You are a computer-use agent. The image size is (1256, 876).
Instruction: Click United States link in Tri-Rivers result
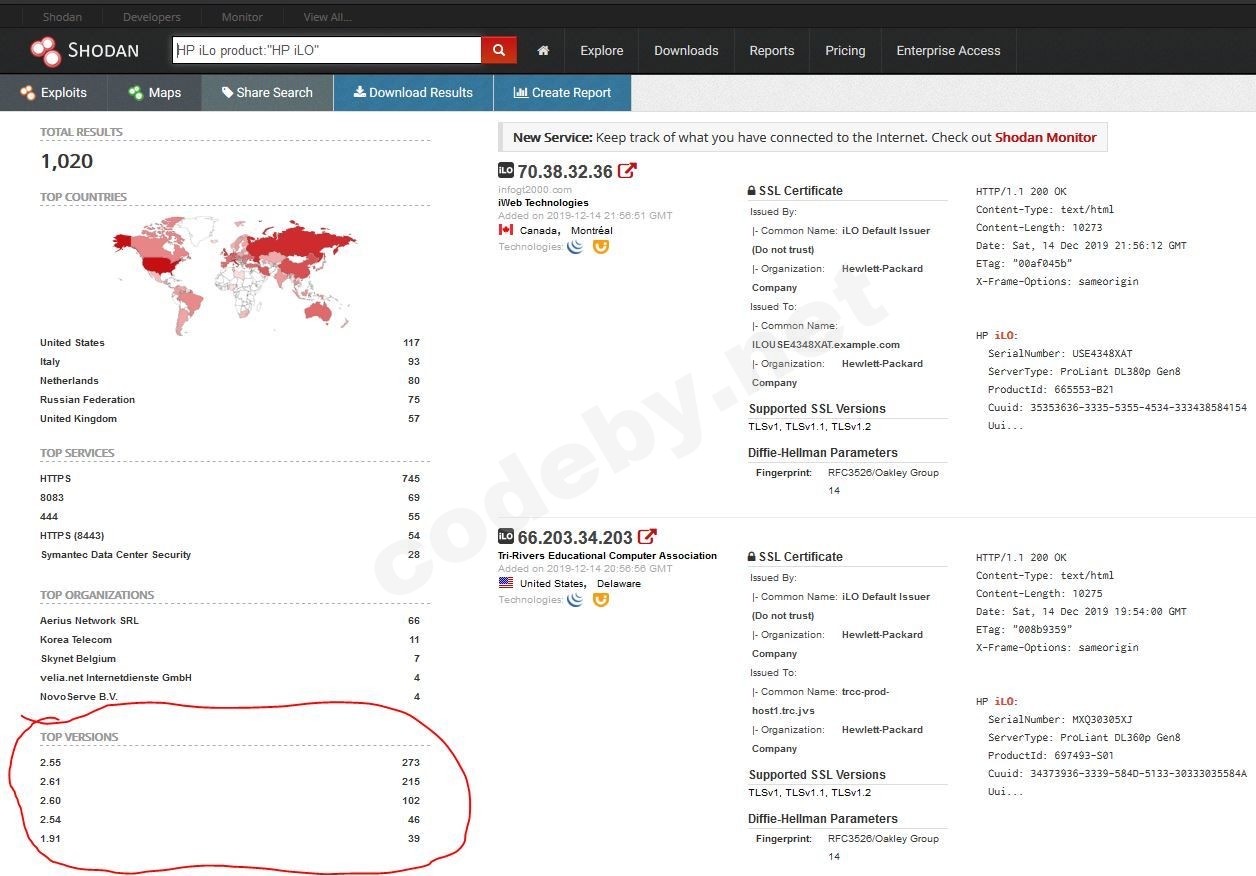tap(553, 584)
